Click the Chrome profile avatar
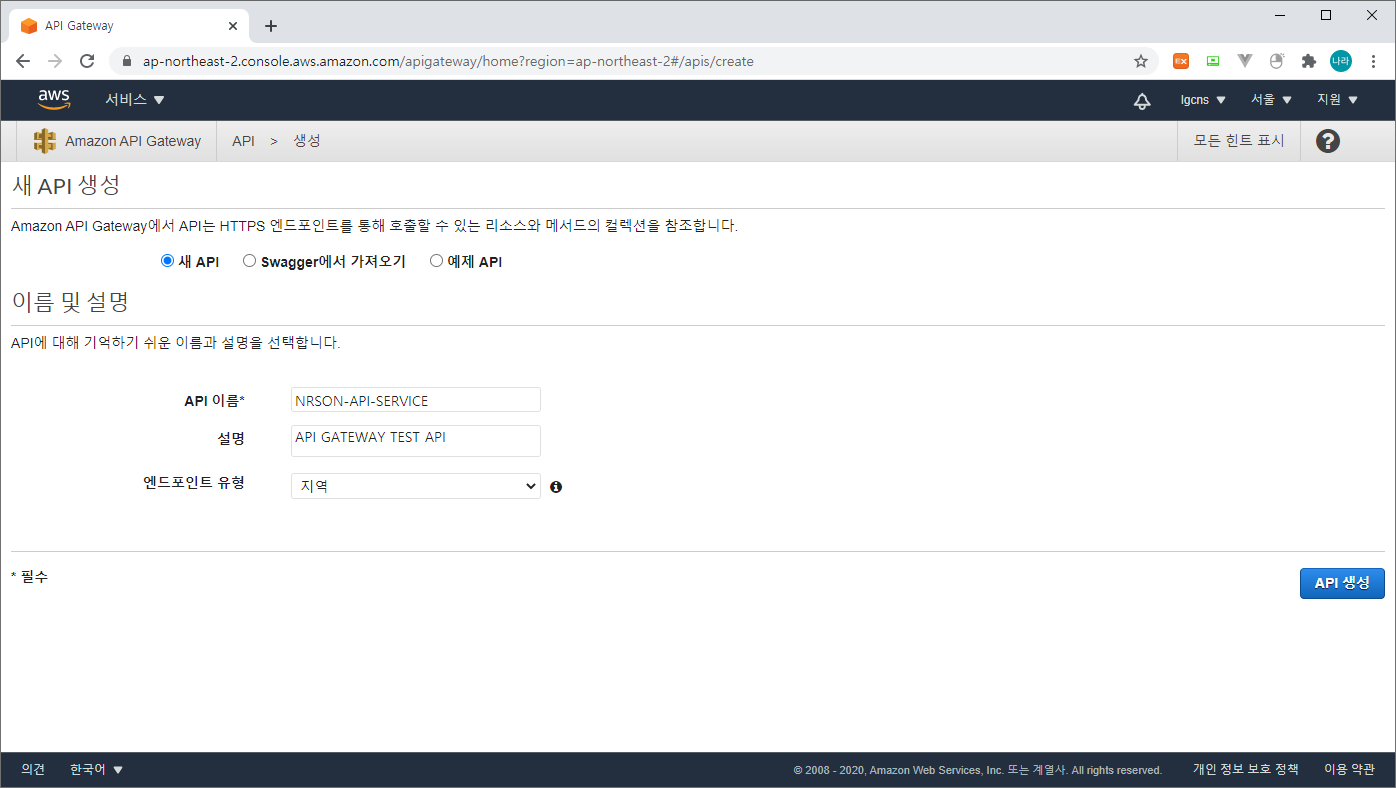The image size is (1396, 788). pyautogui.click(x=1341, y=61)
